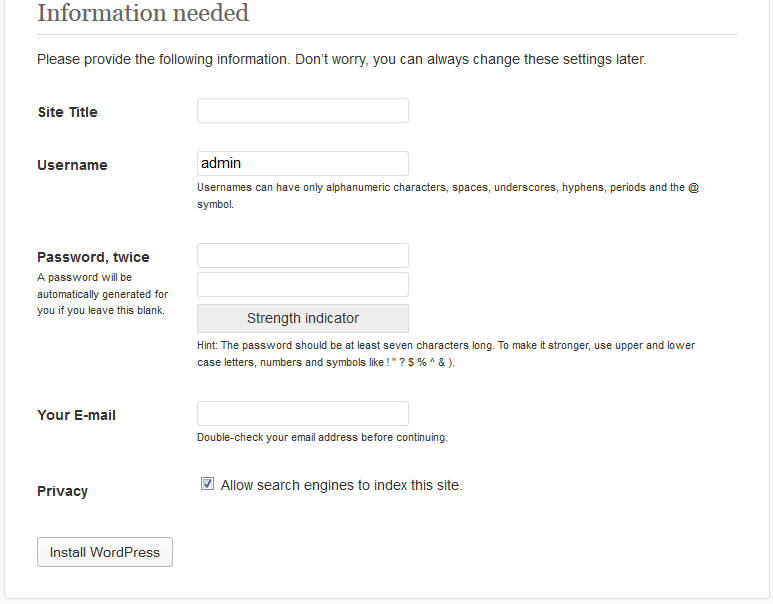Focus the Username field containing admin
Image resolution: width=773 pixels, height=604 pixels.
(302, 164)
